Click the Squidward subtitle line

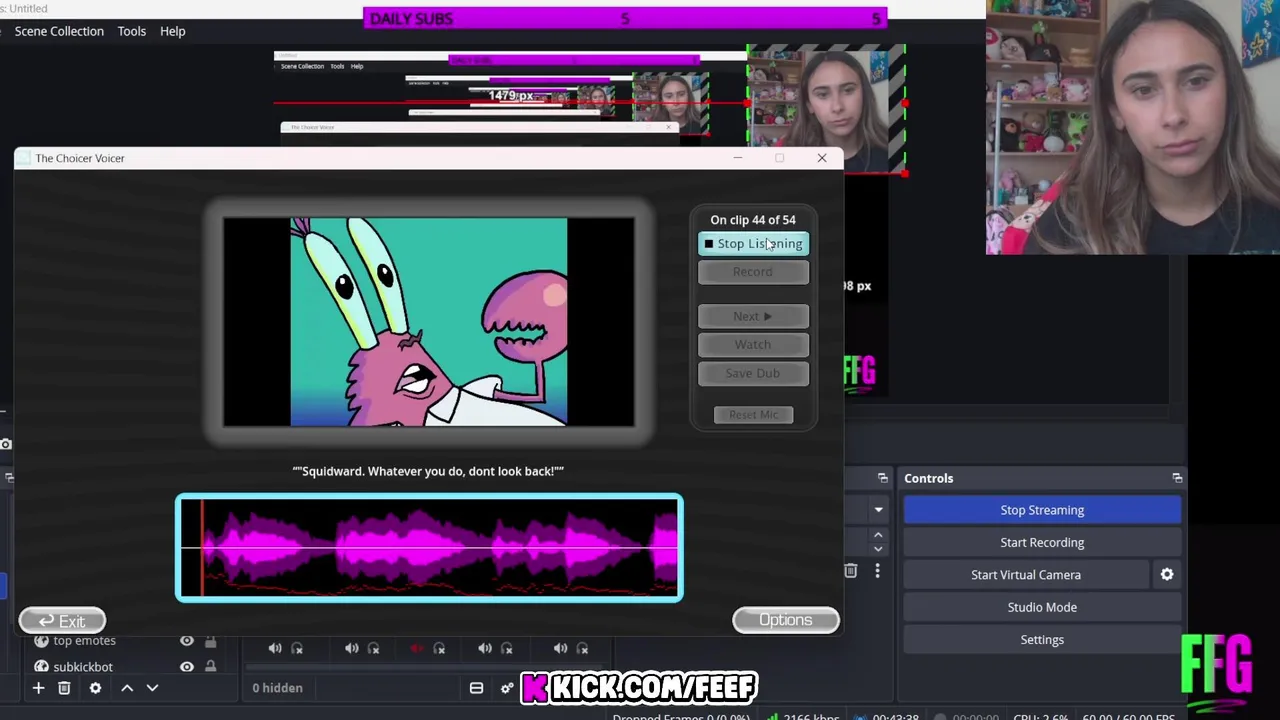428,471
